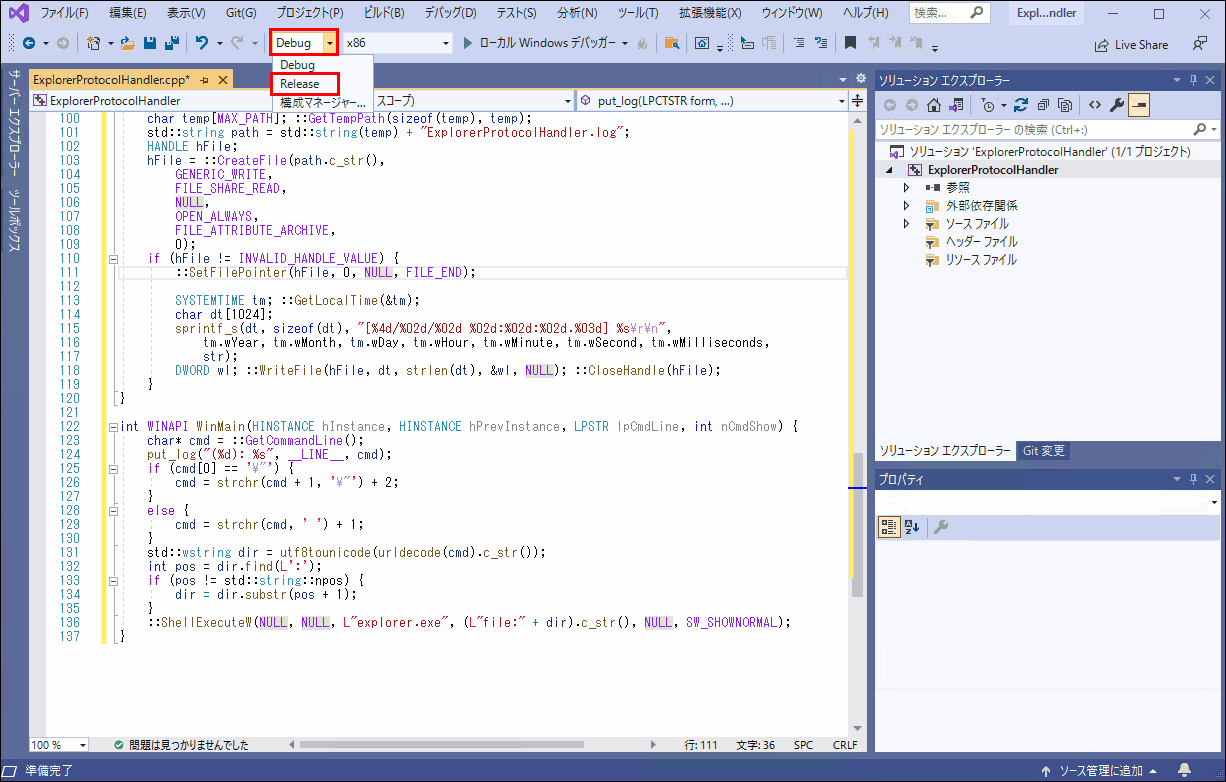Screen dimensions: 1226x782
Task: Toggle Categorized view in the Properties panel
Action: pos(889,527)
